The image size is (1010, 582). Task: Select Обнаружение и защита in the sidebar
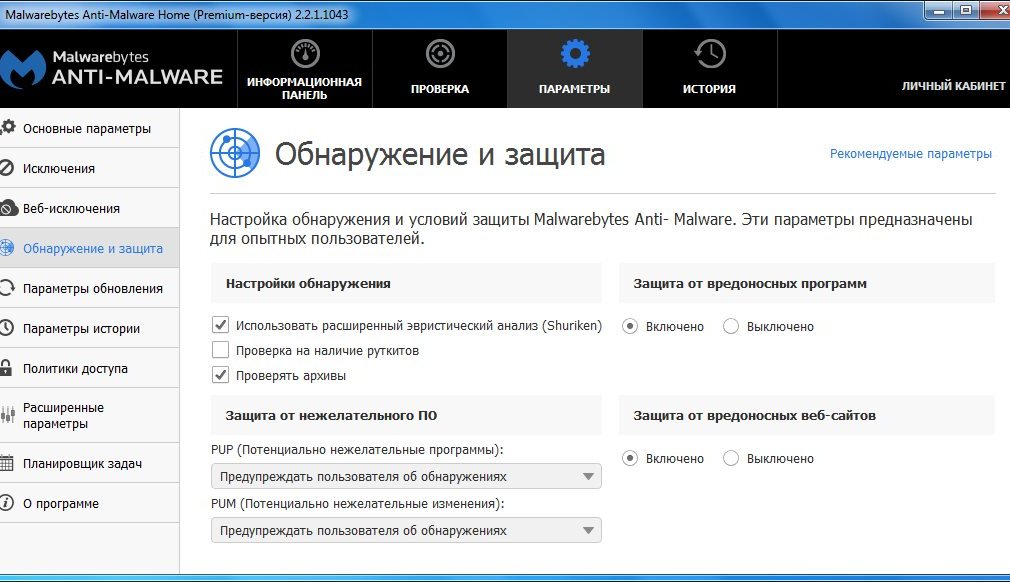tap(90, 248)
